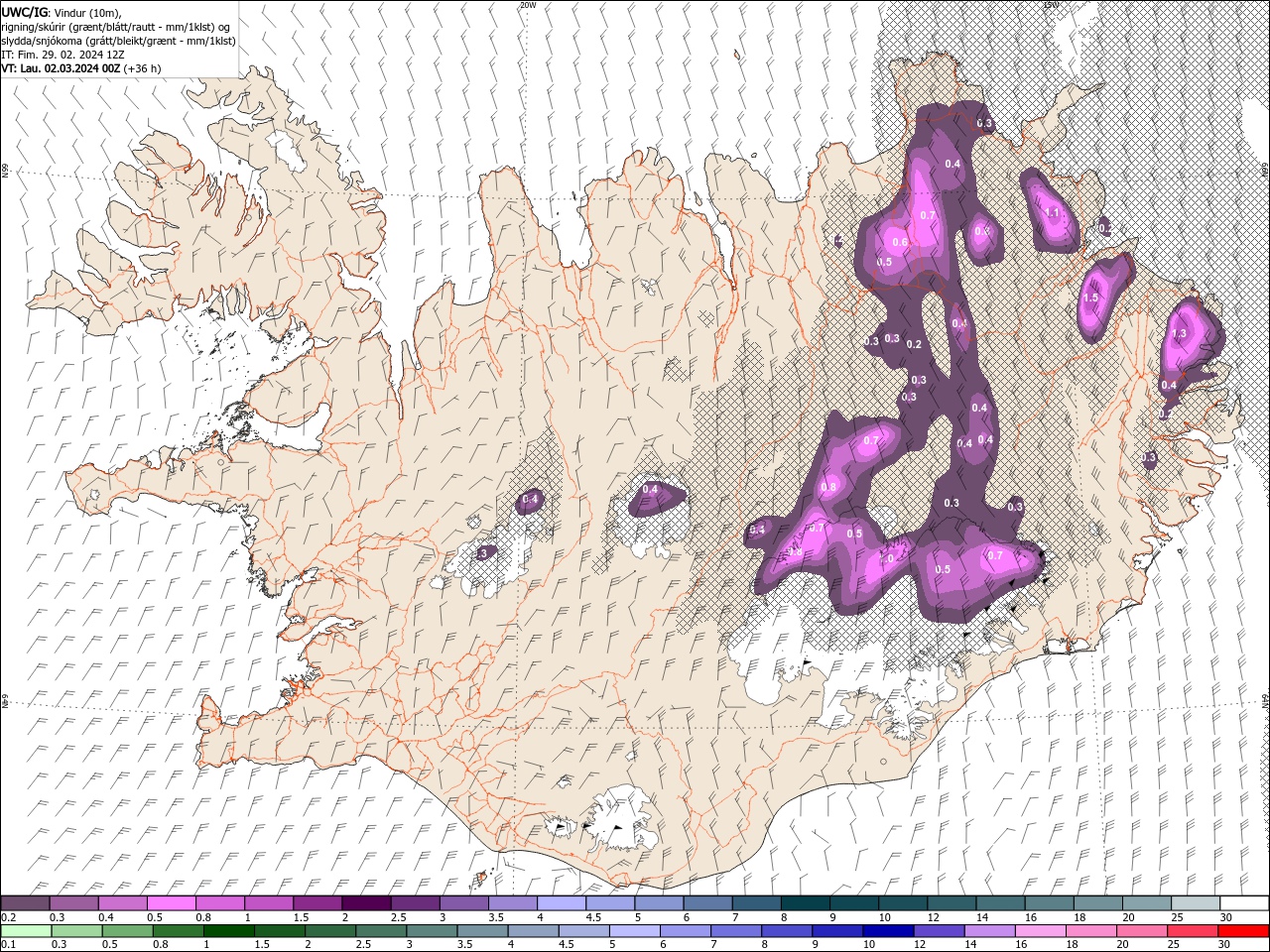Click the 'VT: Lau. 02.03.2024 00Z' valid time
This screenshot has height=952, width=1270.
tap(62, 68)
